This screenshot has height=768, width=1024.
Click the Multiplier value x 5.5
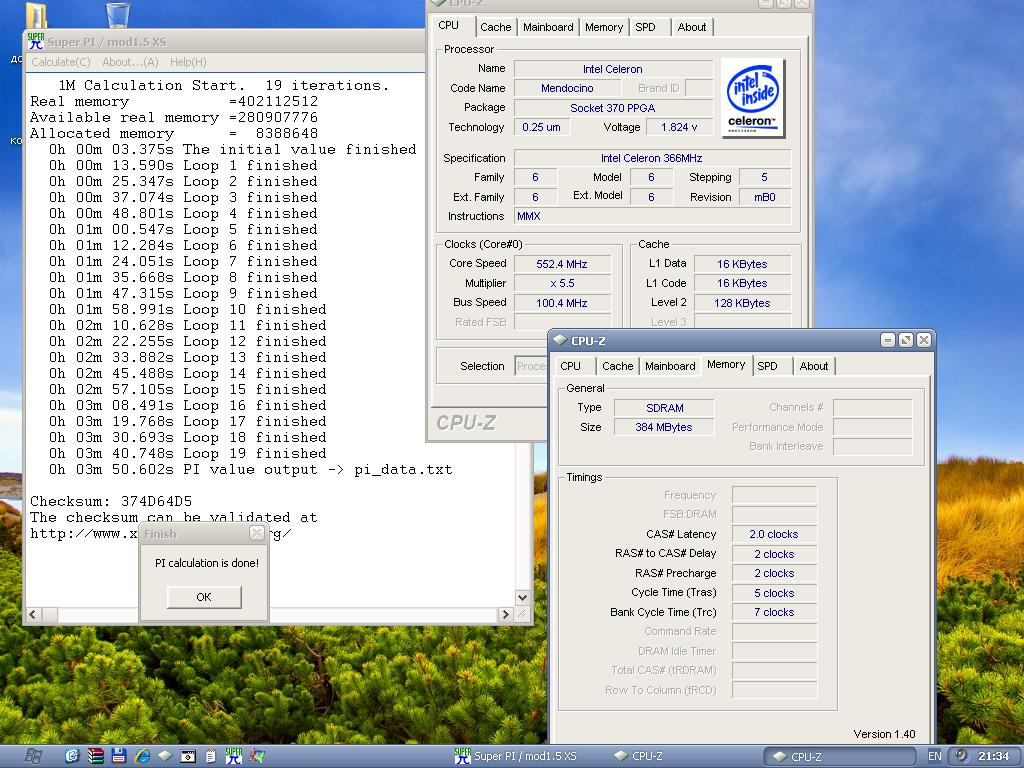click(x=562, y=283)
